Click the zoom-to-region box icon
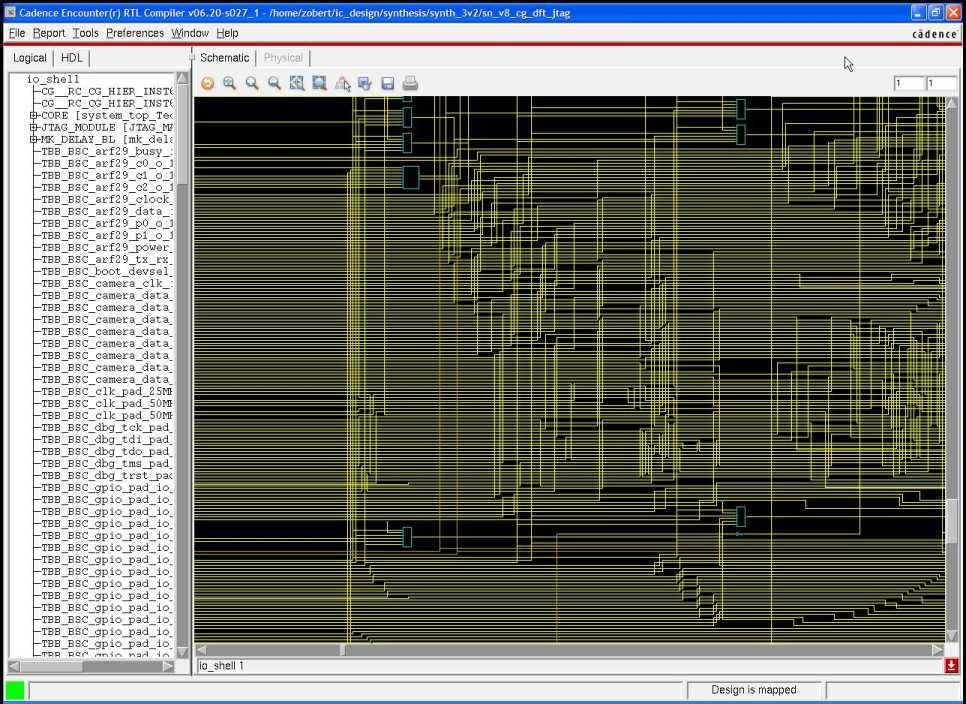The width and height of the screenshot is (966, 704). 319,83
